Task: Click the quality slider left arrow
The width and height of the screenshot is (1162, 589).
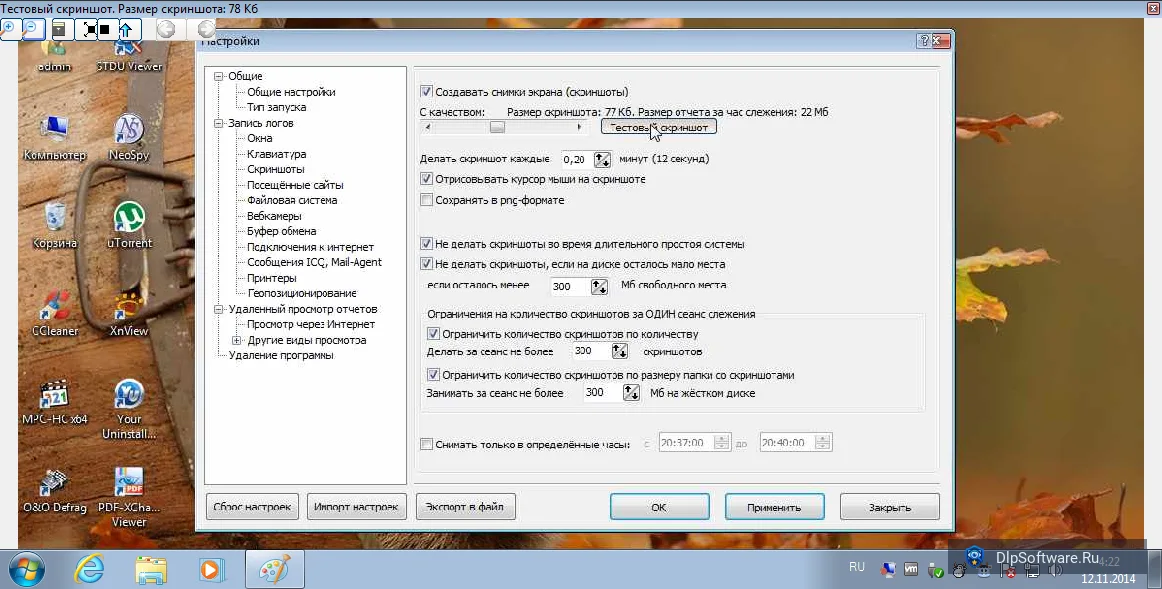Action: coord(428,127)
